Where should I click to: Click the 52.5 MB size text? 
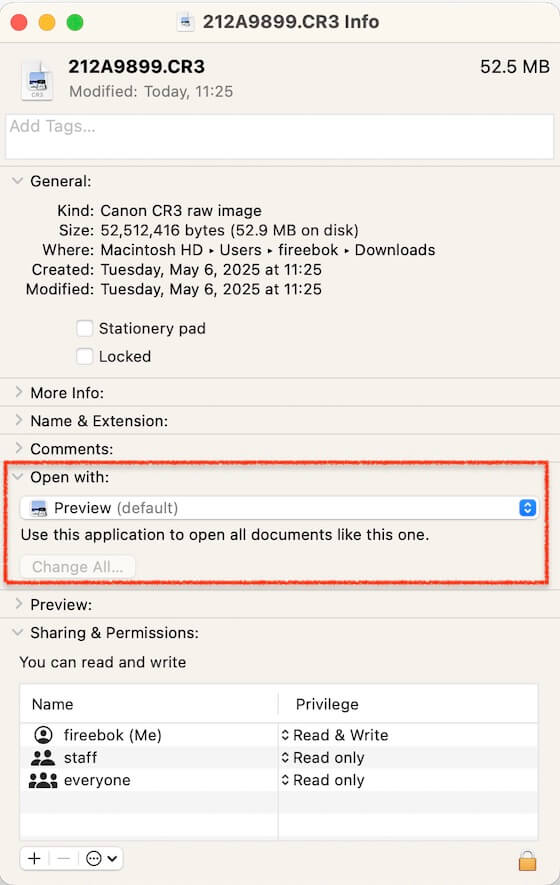(x=515, y=67)
